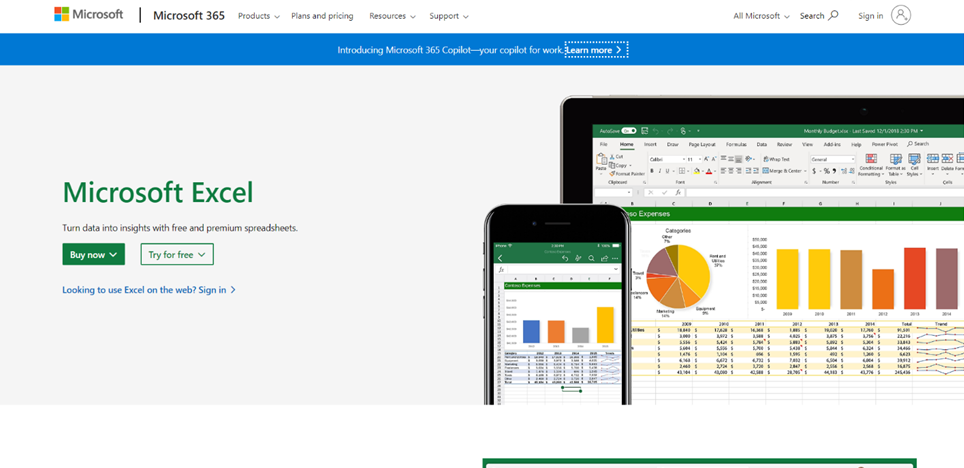Open the Buy now dropdown button
The height and width of the screenshot is (468, 964).
click(x=93, y=255)
